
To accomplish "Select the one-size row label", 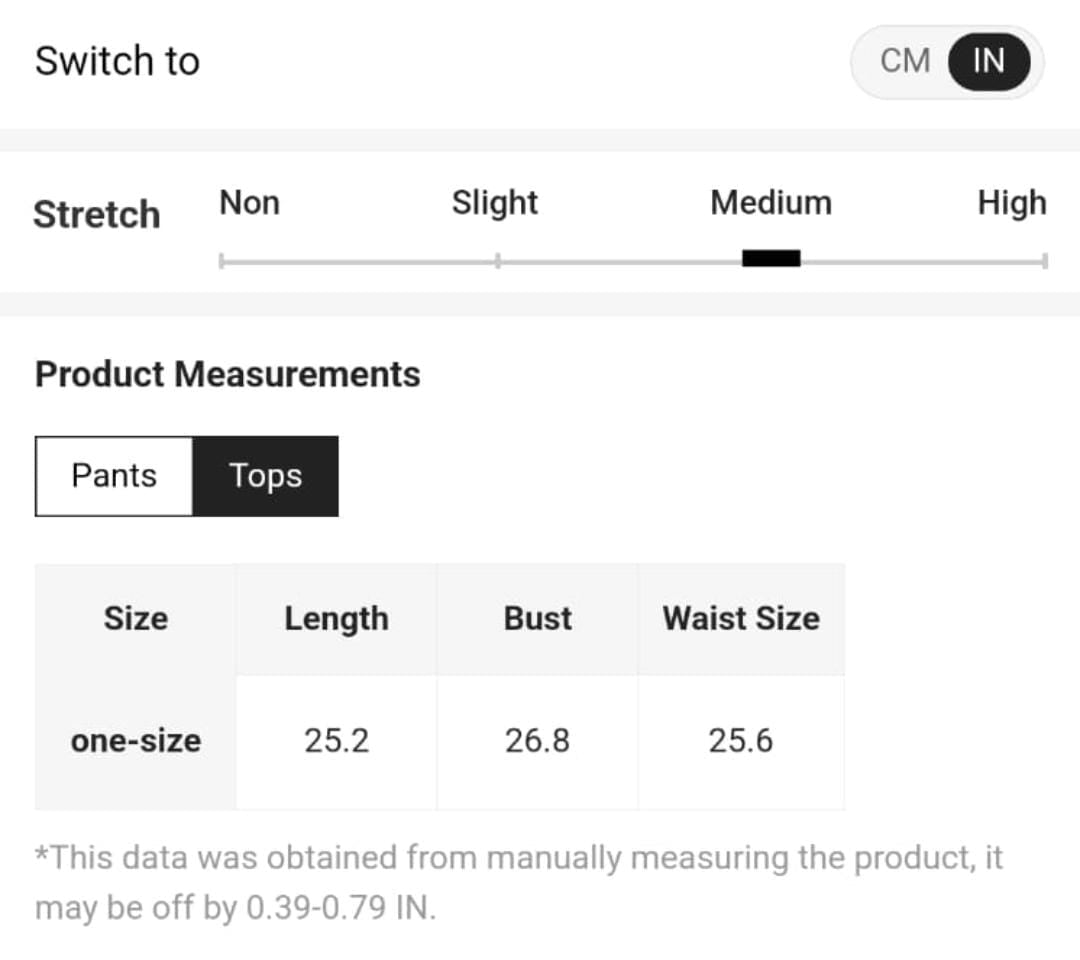I will pyautogui.click(x=136, y=741).
